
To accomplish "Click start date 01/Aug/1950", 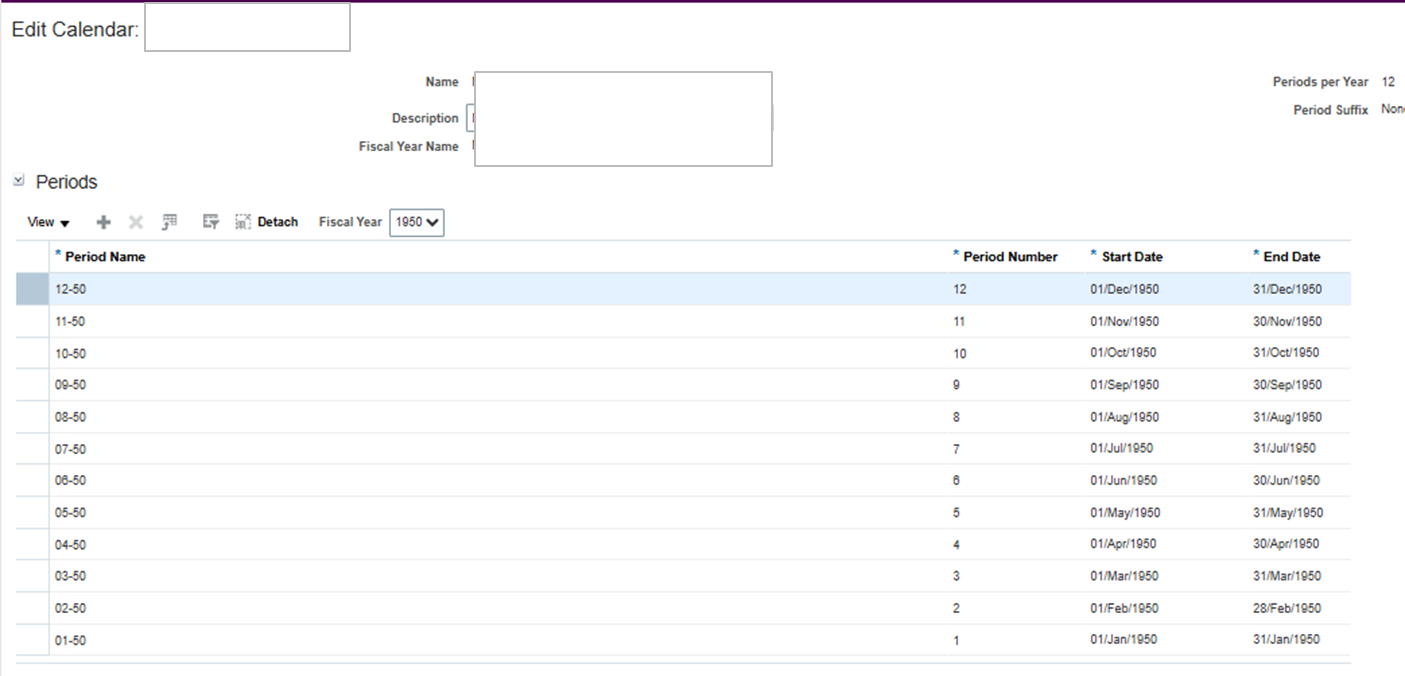I will pyautogui.click(x=1124, y=417).
